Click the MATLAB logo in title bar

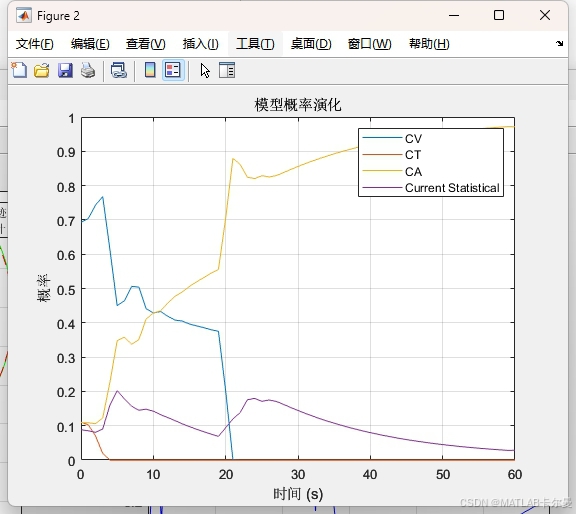[24, 16]
